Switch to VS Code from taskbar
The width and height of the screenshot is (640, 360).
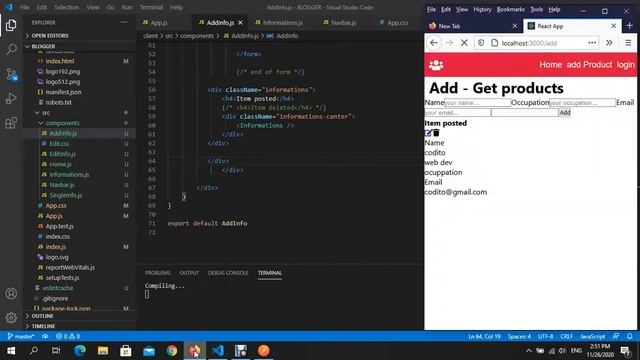pos(218,351)
